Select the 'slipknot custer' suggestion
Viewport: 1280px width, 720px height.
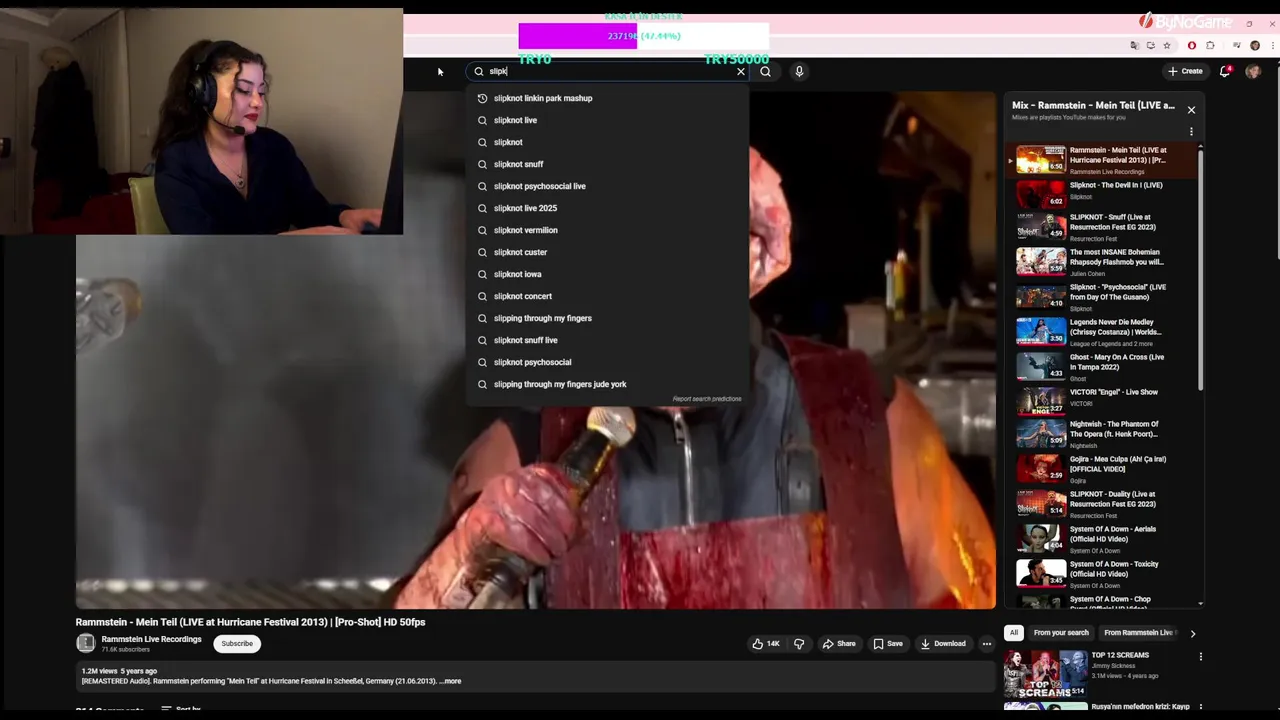coord(607,252)
